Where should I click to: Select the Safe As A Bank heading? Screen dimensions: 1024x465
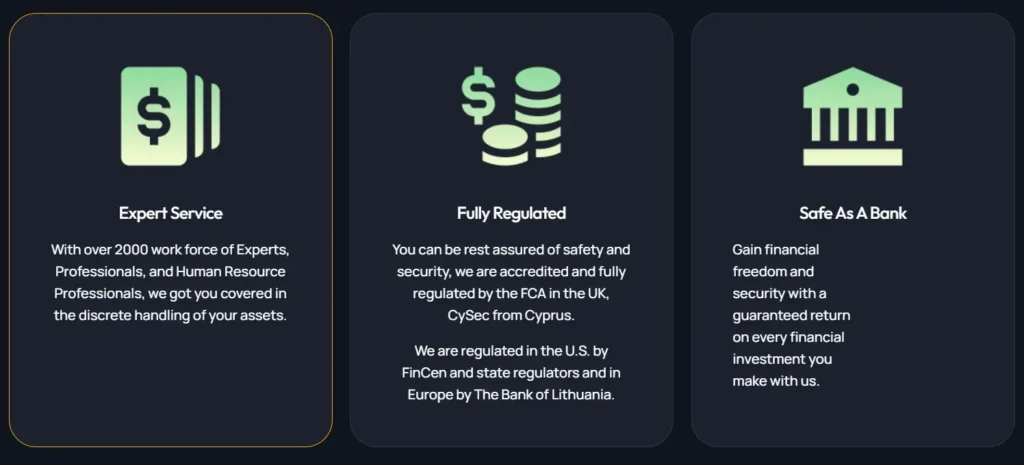click(852, 213)
